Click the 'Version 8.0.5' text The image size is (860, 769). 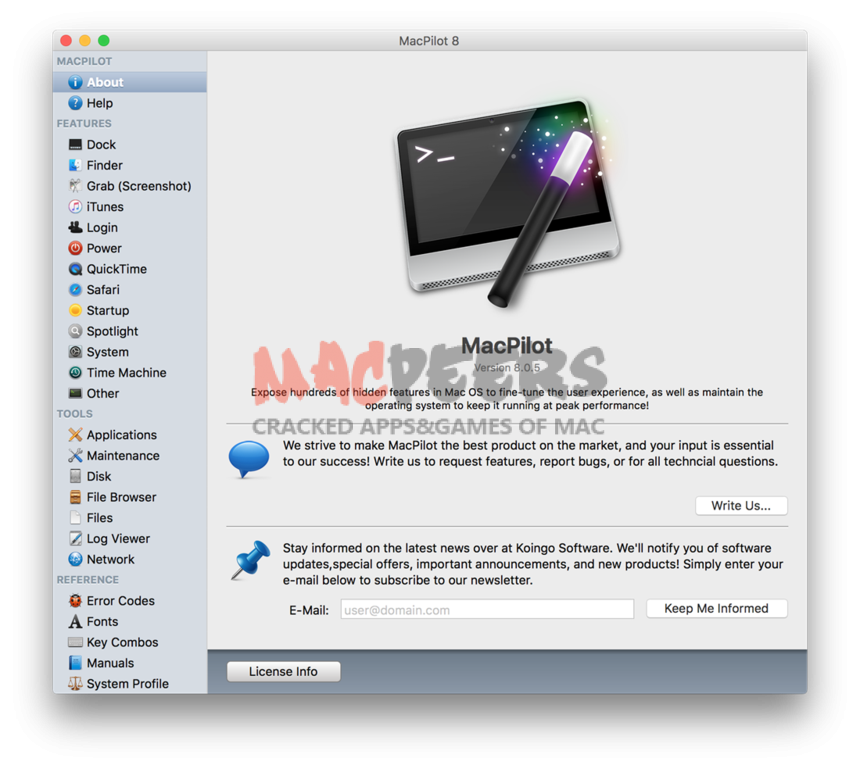coord(507,367)
